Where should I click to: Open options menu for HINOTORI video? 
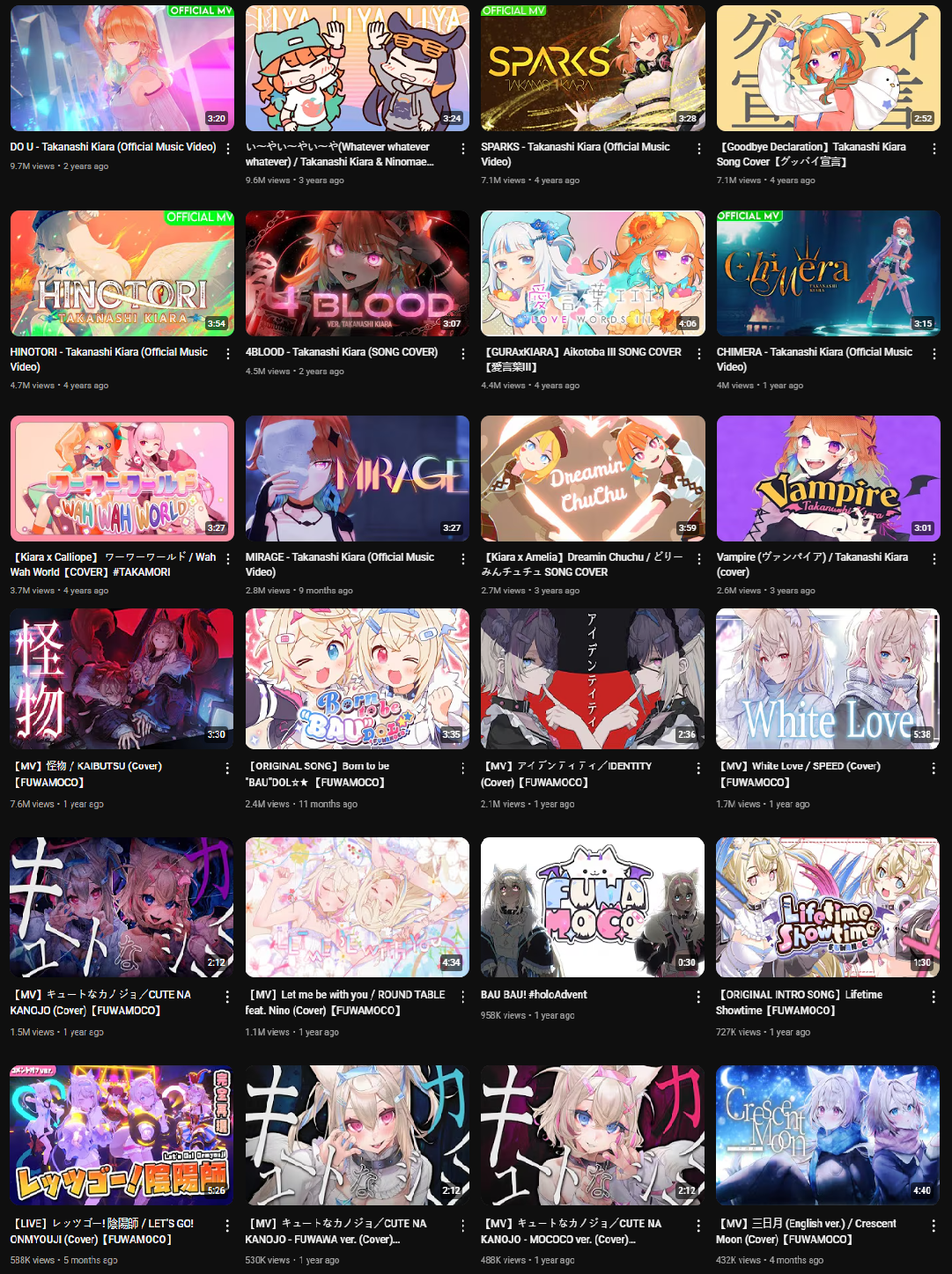click(x=228, y=354)
